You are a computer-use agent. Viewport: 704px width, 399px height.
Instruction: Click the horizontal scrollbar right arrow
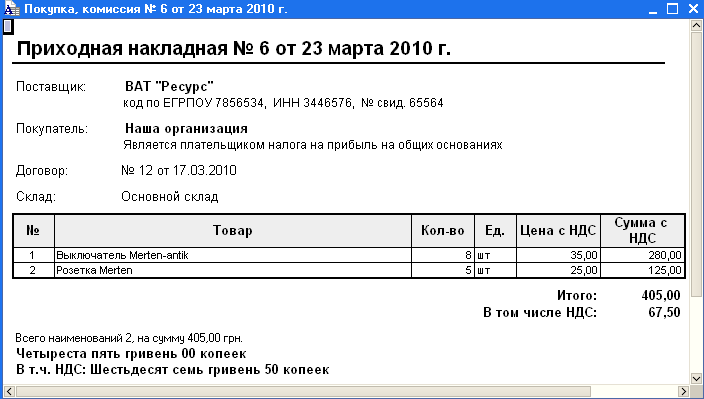(684, 391)
